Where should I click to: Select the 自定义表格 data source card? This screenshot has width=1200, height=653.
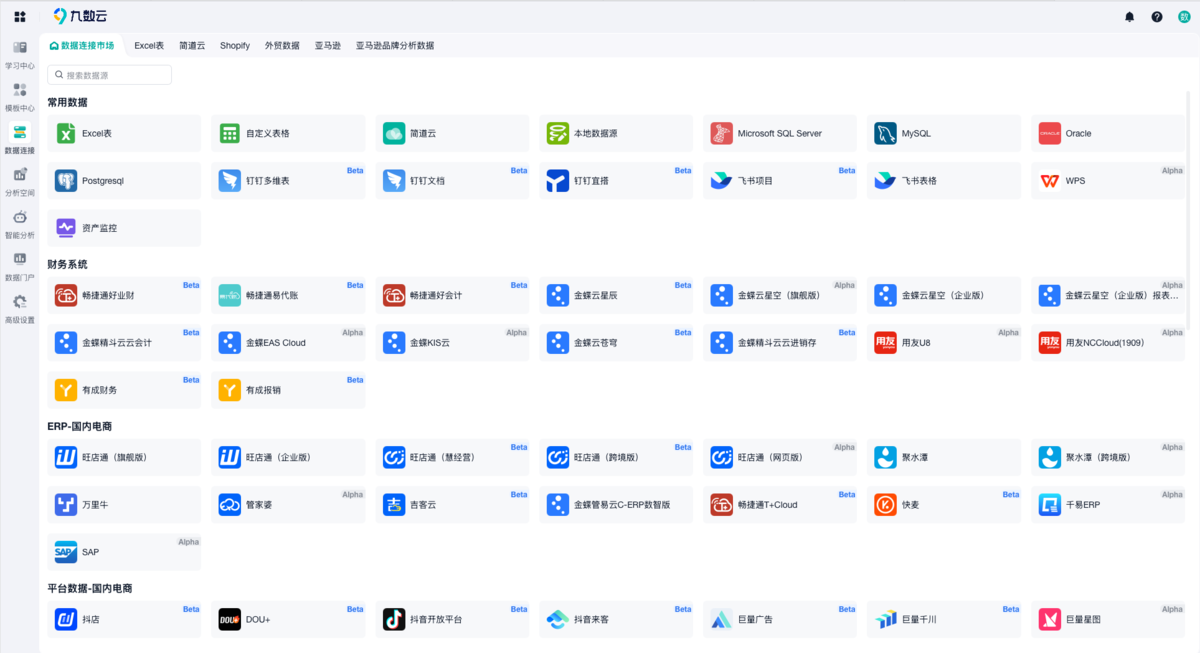point(288,133)
